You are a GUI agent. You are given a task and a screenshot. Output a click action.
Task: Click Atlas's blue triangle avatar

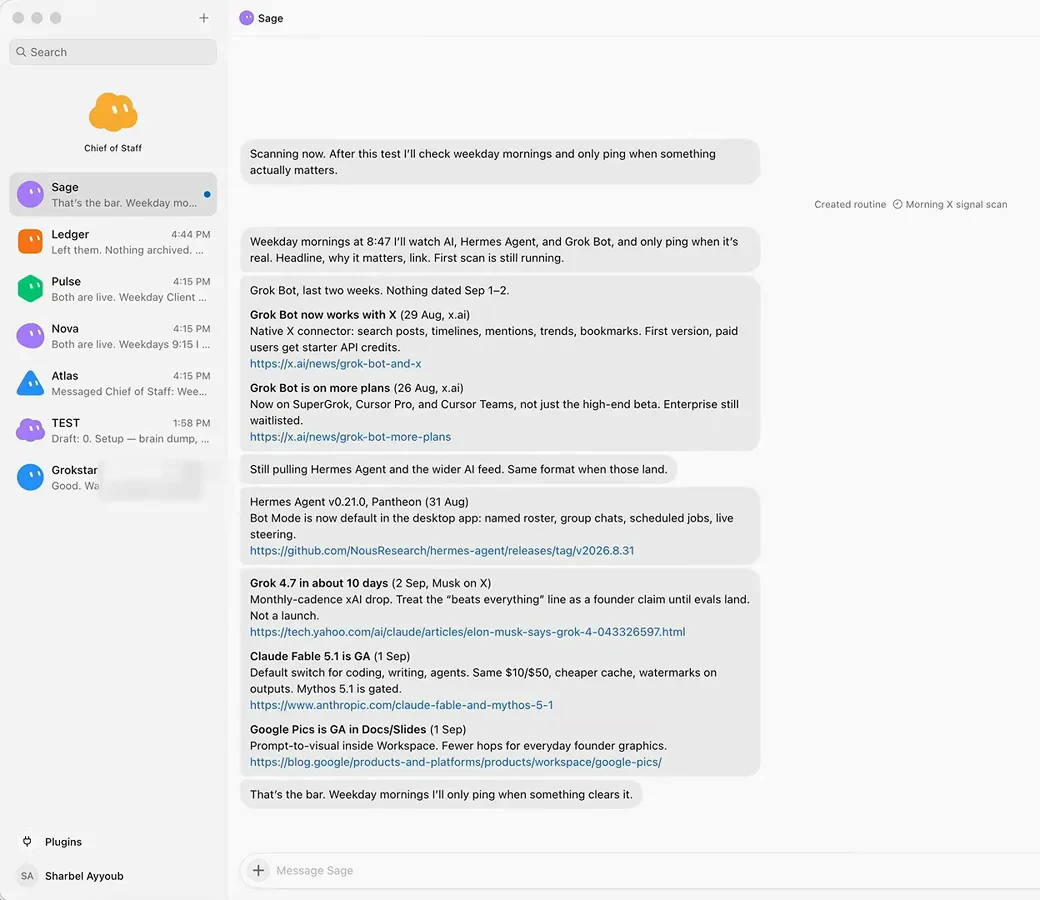pyautogui.click(x=31, y=383)
